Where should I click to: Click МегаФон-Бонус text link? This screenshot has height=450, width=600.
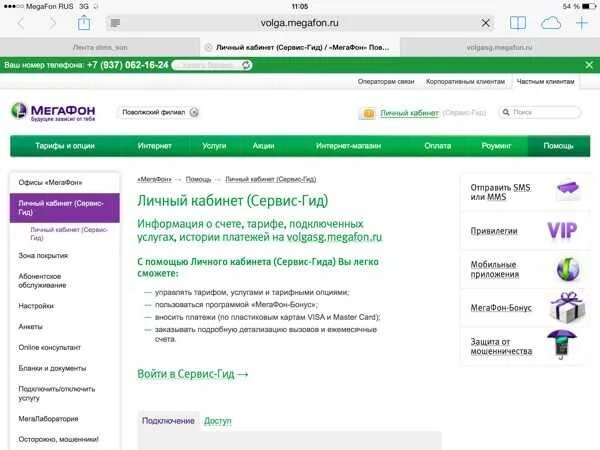coord(501,308)
